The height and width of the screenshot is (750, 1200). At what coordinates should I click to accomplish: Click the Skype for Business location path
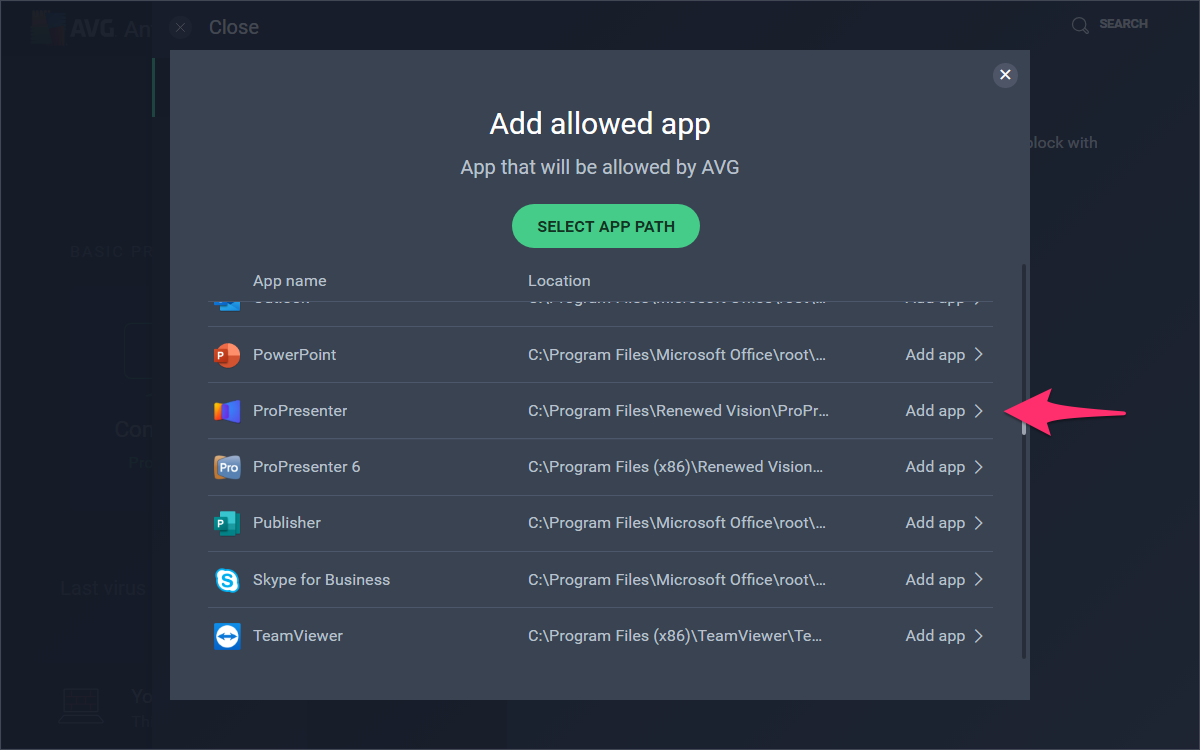pos(677,580)
